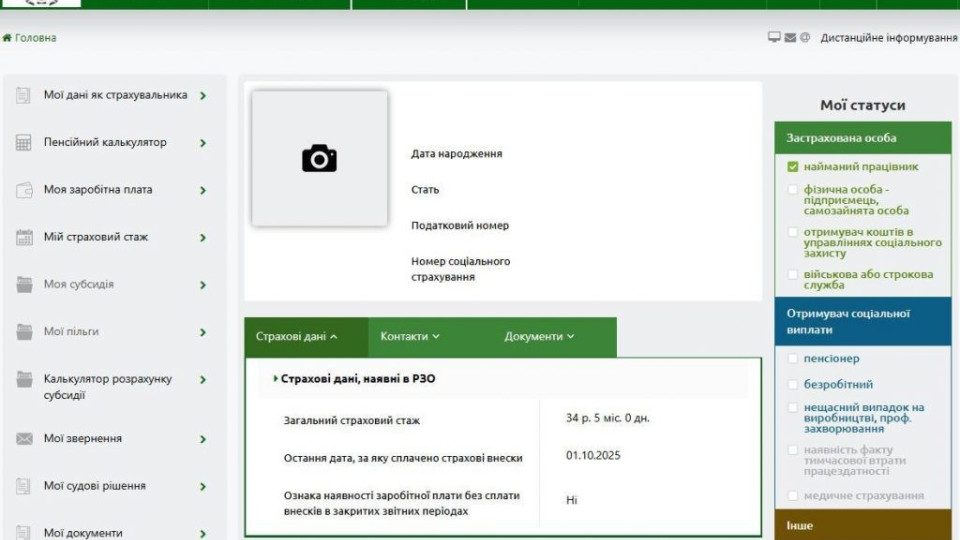Check наявність факту тимчасової втрати працездатності
The image size is (960, 540).
pyautogui.click(x=793, y=450)
